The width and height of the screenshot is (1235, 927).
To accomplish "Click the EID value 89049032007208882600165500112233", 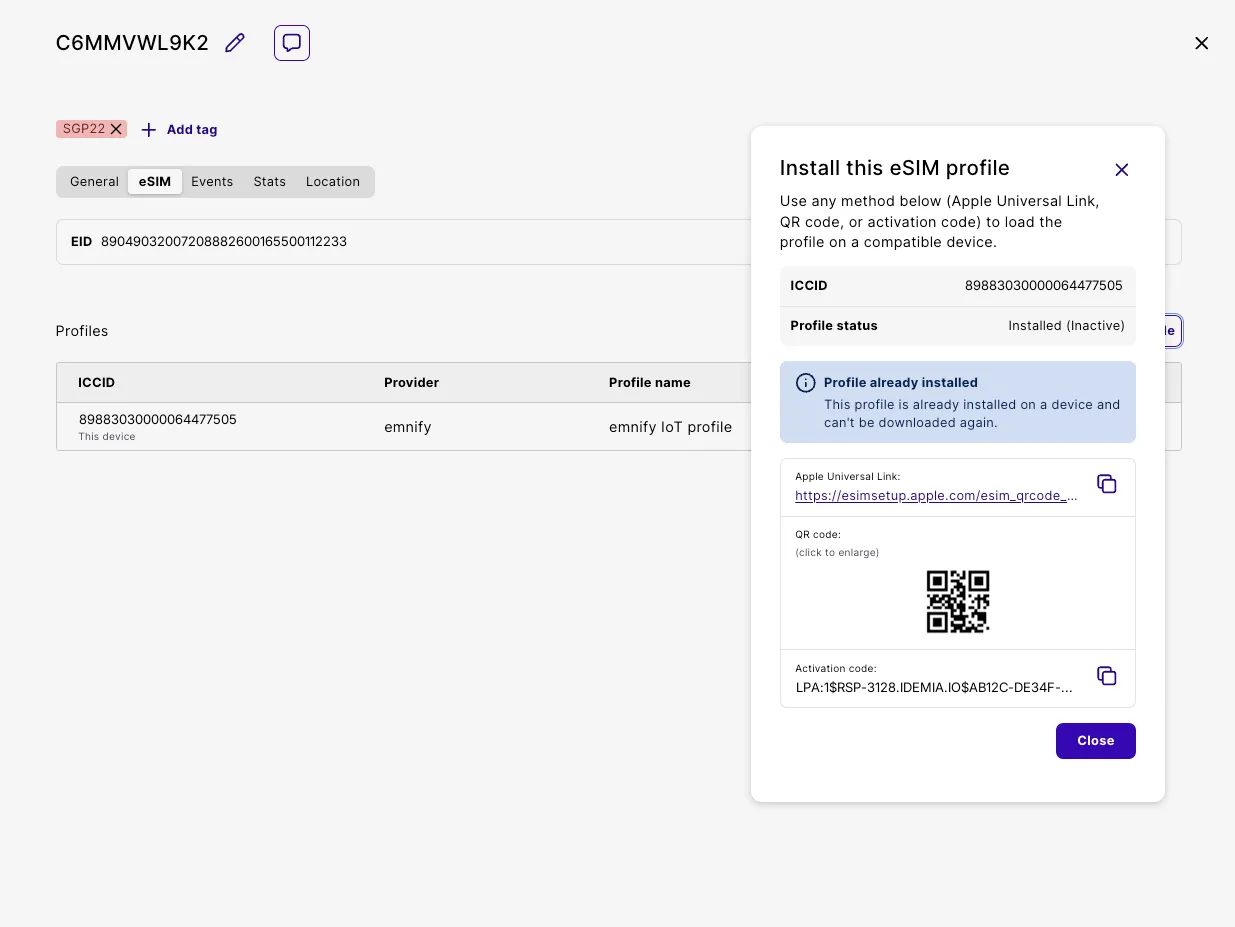I will 224,242.
